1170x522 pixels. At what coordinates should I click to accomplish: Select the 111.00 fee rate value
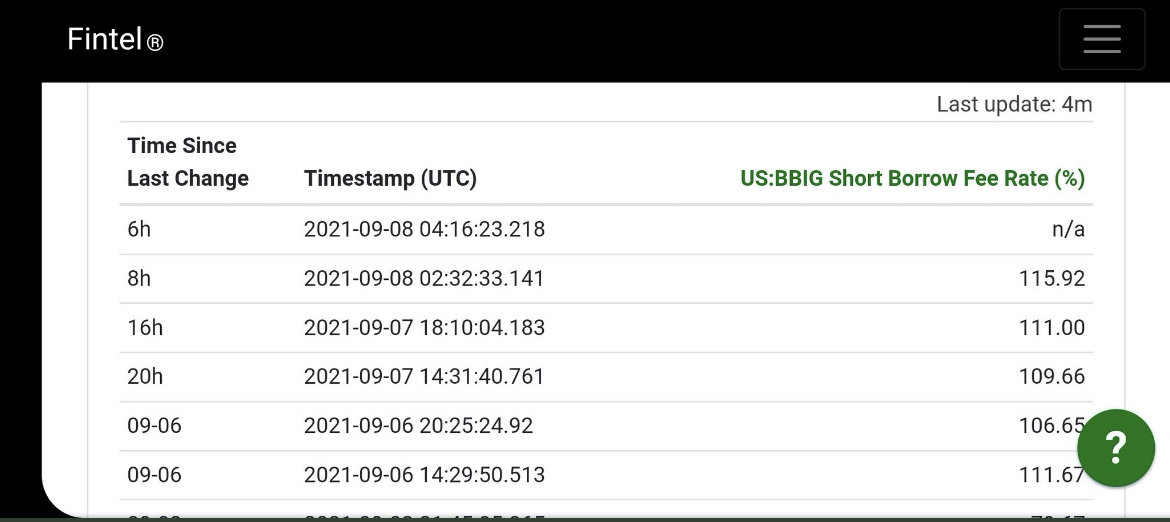pyautogui.click(x=1051, y=328)
